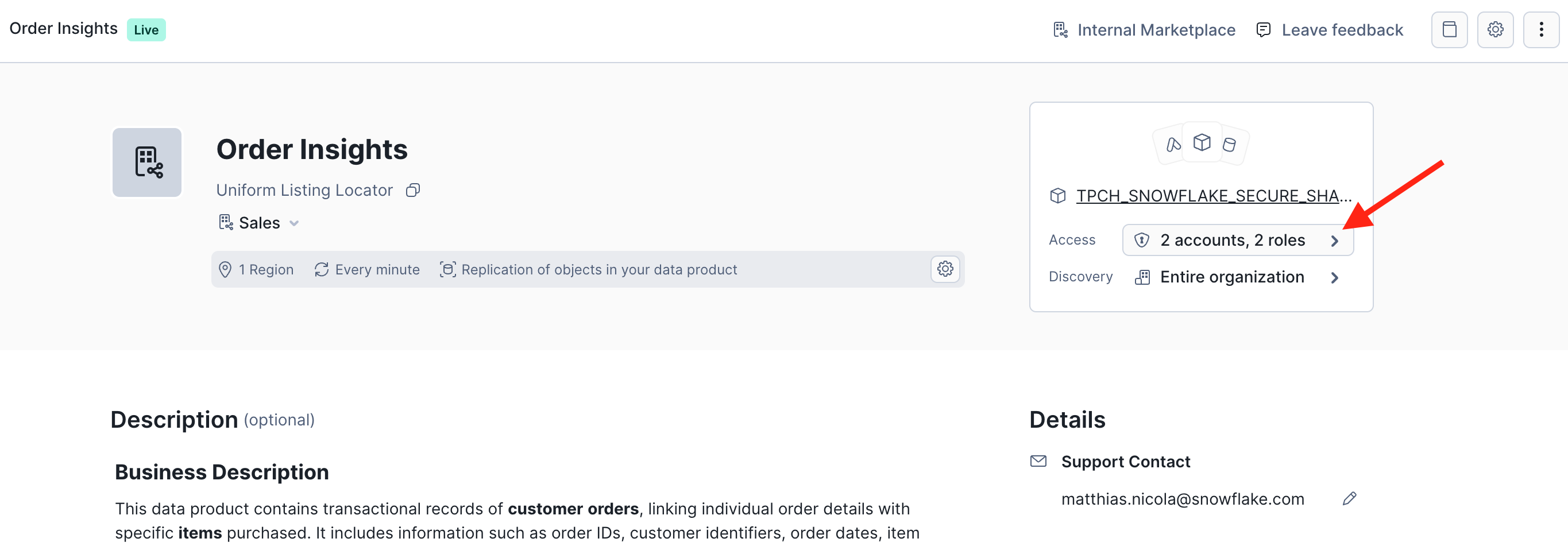Image resolution: width=1568 pixels, height=550 pixels.
Task: Open the listing settings gear in header
Action: (x=1495, y=30)
